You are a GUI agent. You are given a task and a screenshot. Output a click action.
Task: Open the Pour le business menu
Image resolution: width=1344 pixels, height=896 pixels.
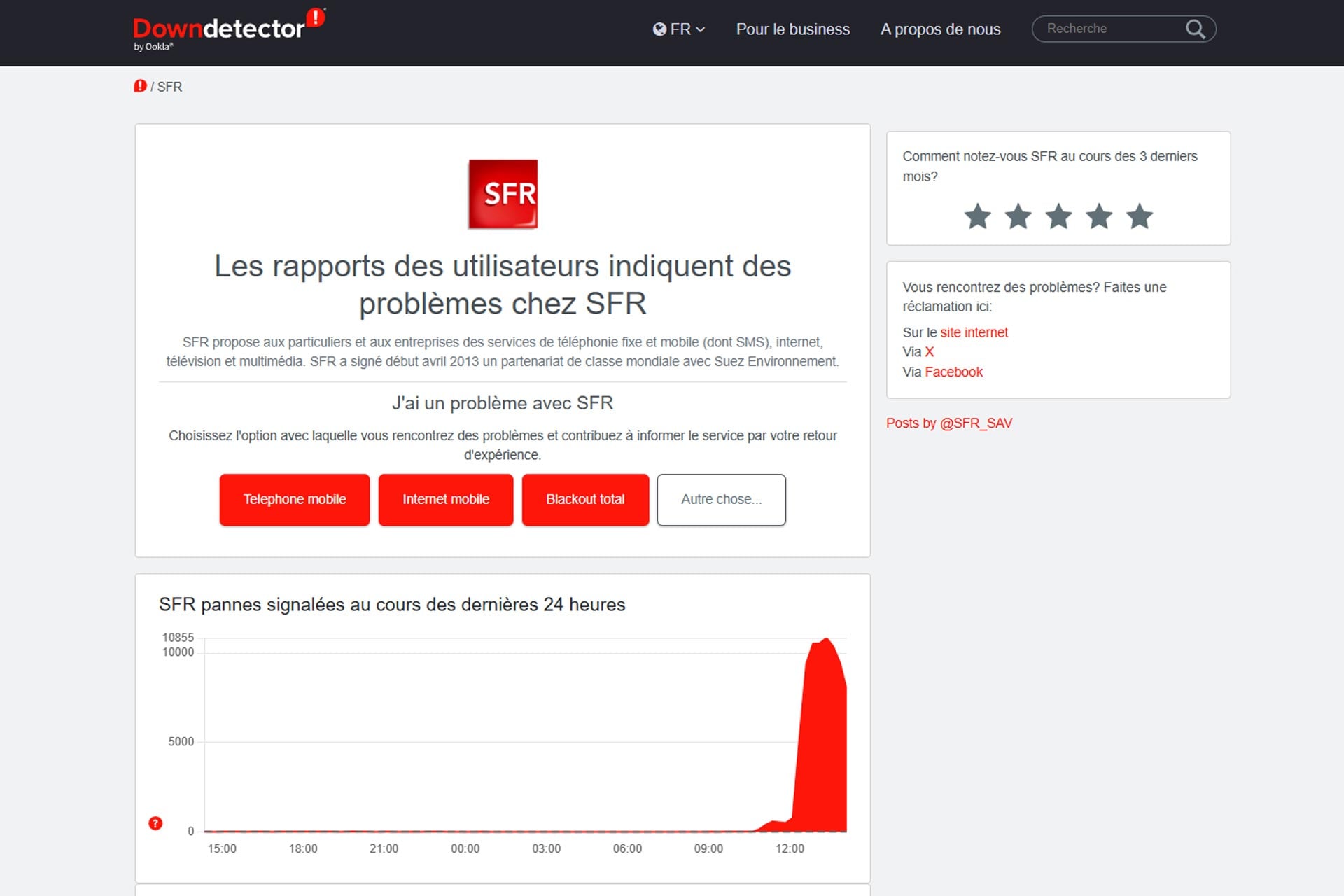792,29
